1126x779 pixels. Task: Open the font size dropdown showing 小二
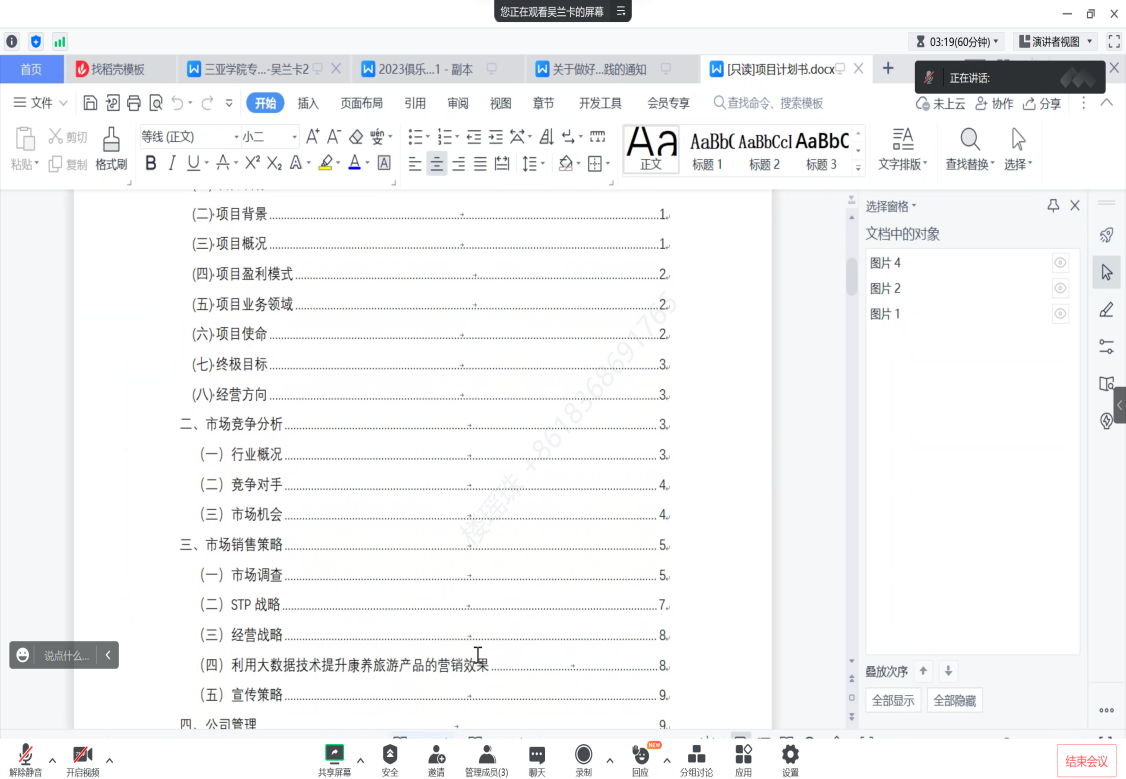click(x=268, y=137)
